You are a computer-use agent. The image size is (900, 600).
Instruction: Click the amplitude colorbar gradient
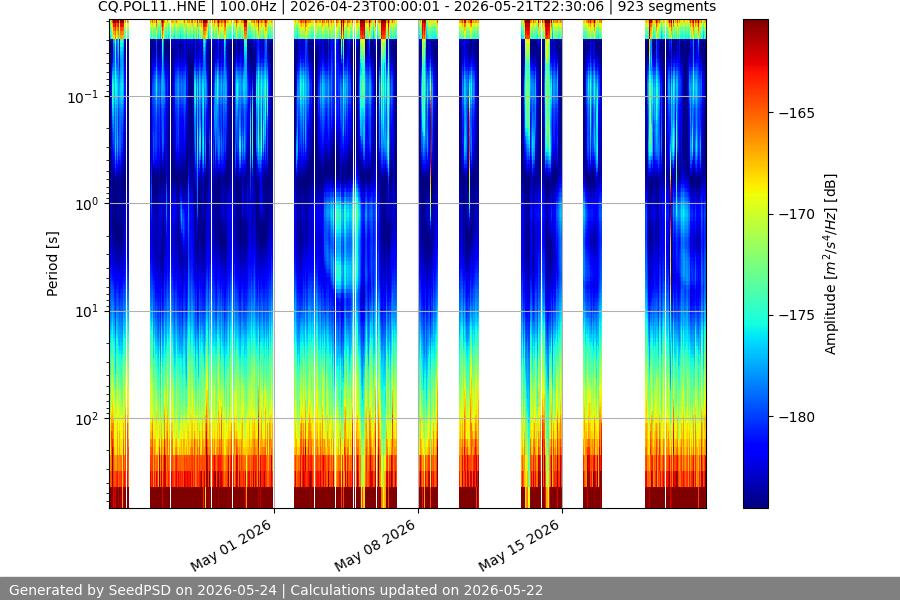point(755,264)
